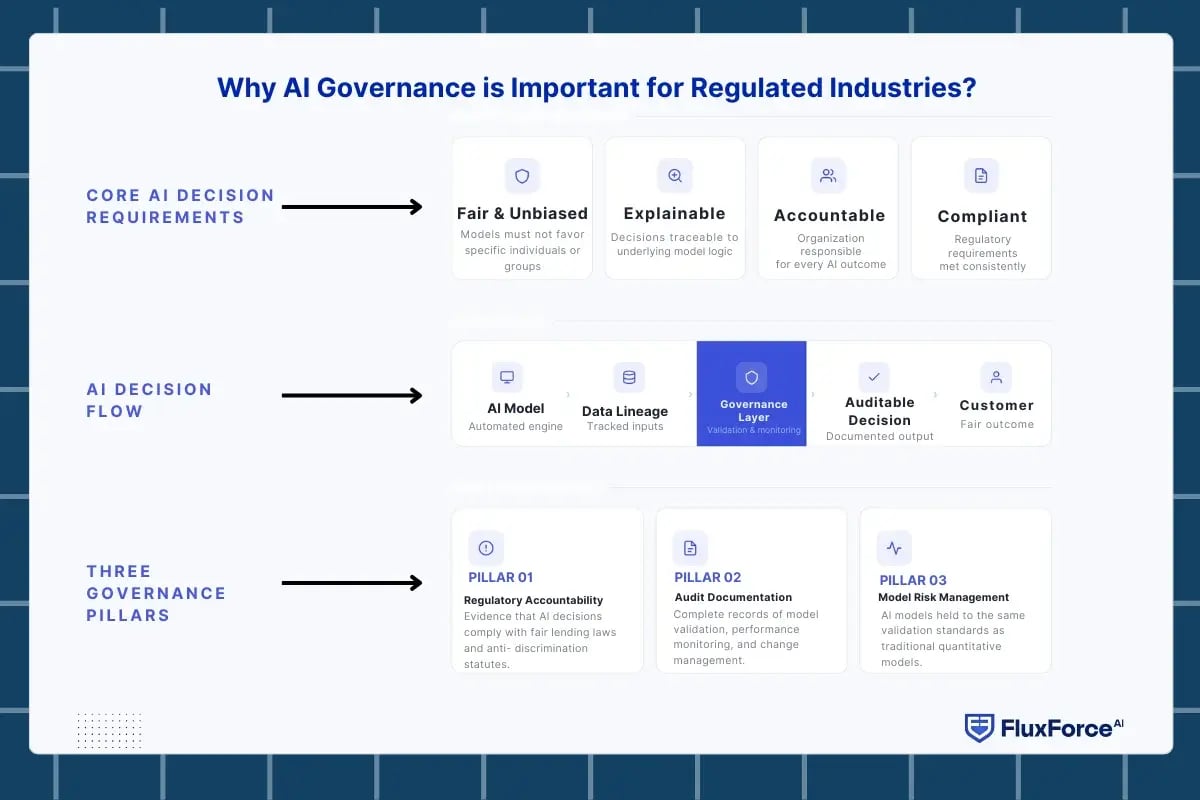
Task: Click the magnifier icon above Explainable
Action: [x=675, y=174]
